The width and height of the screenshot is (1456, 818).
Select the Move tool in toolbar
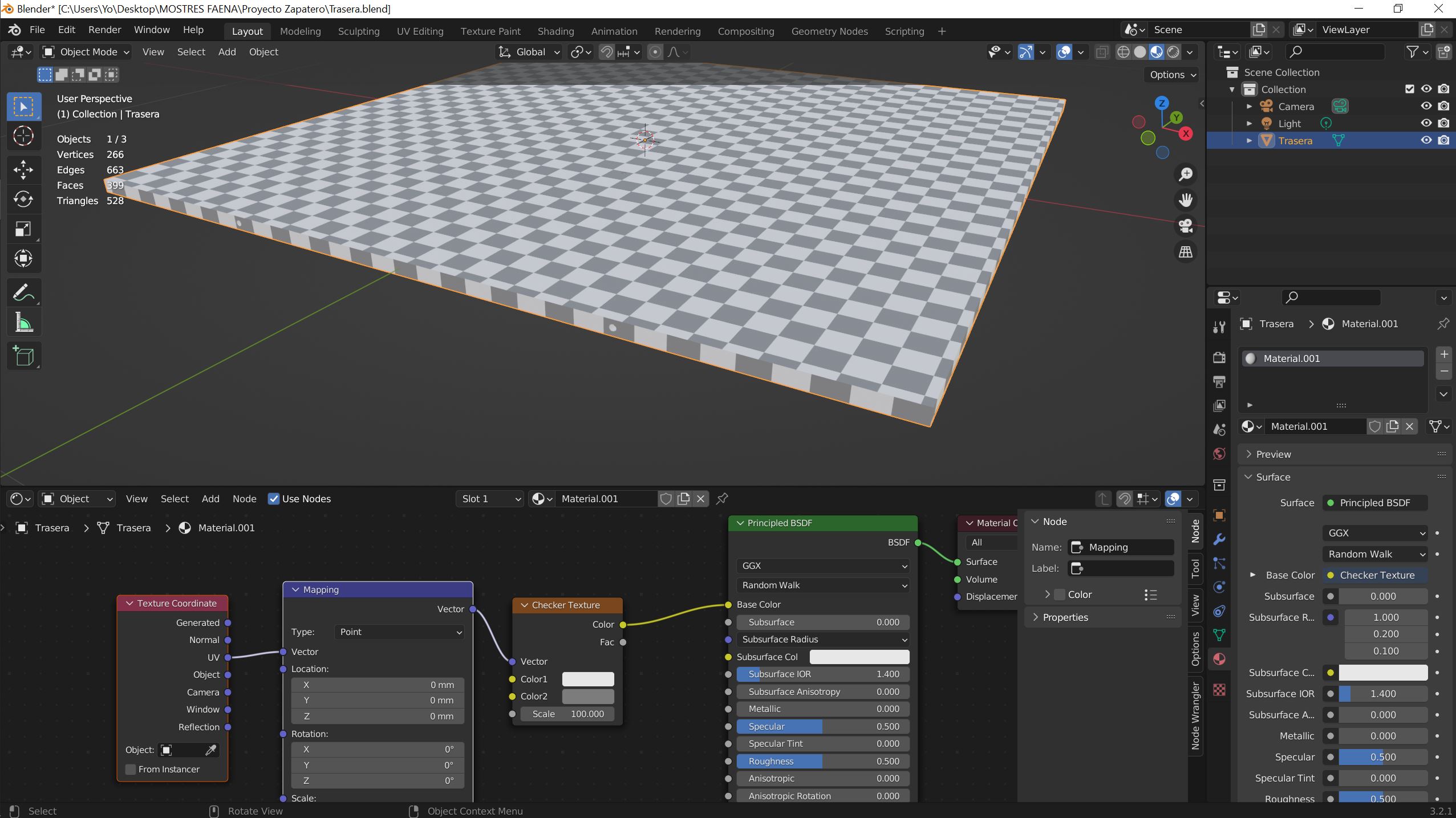(23, 169)
